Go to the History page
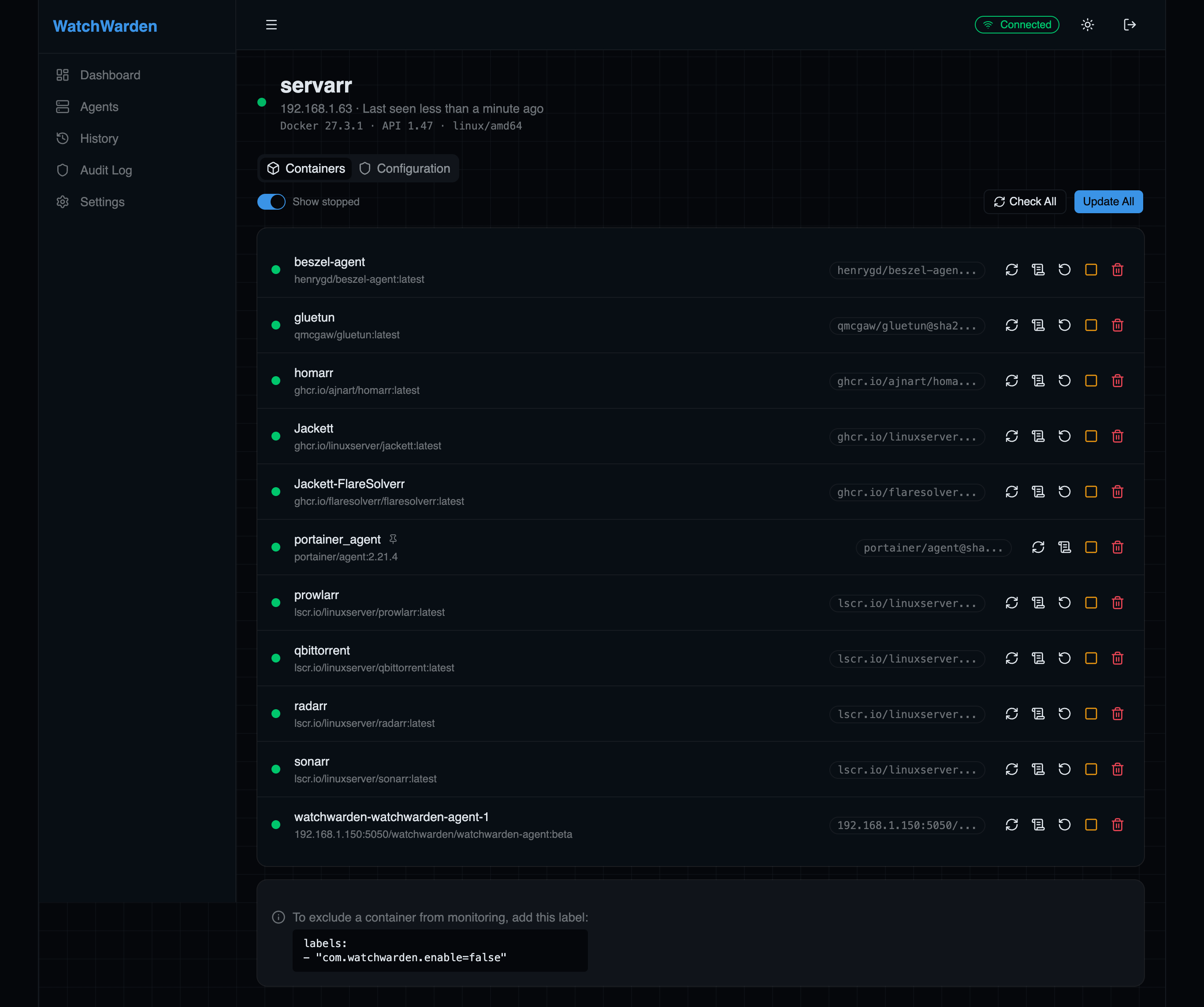 coord(99,139)
